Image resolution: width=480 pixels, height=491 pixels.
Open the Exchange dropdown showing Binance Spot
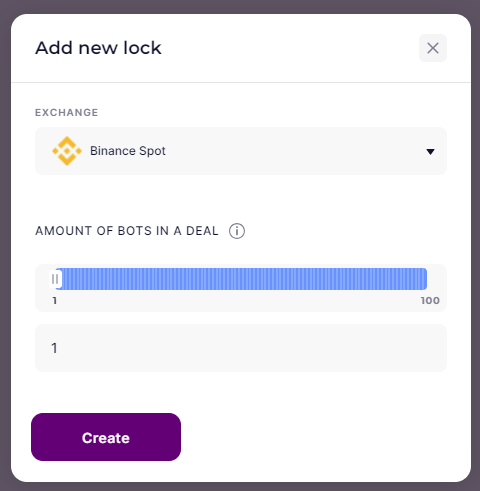point(241,151)
